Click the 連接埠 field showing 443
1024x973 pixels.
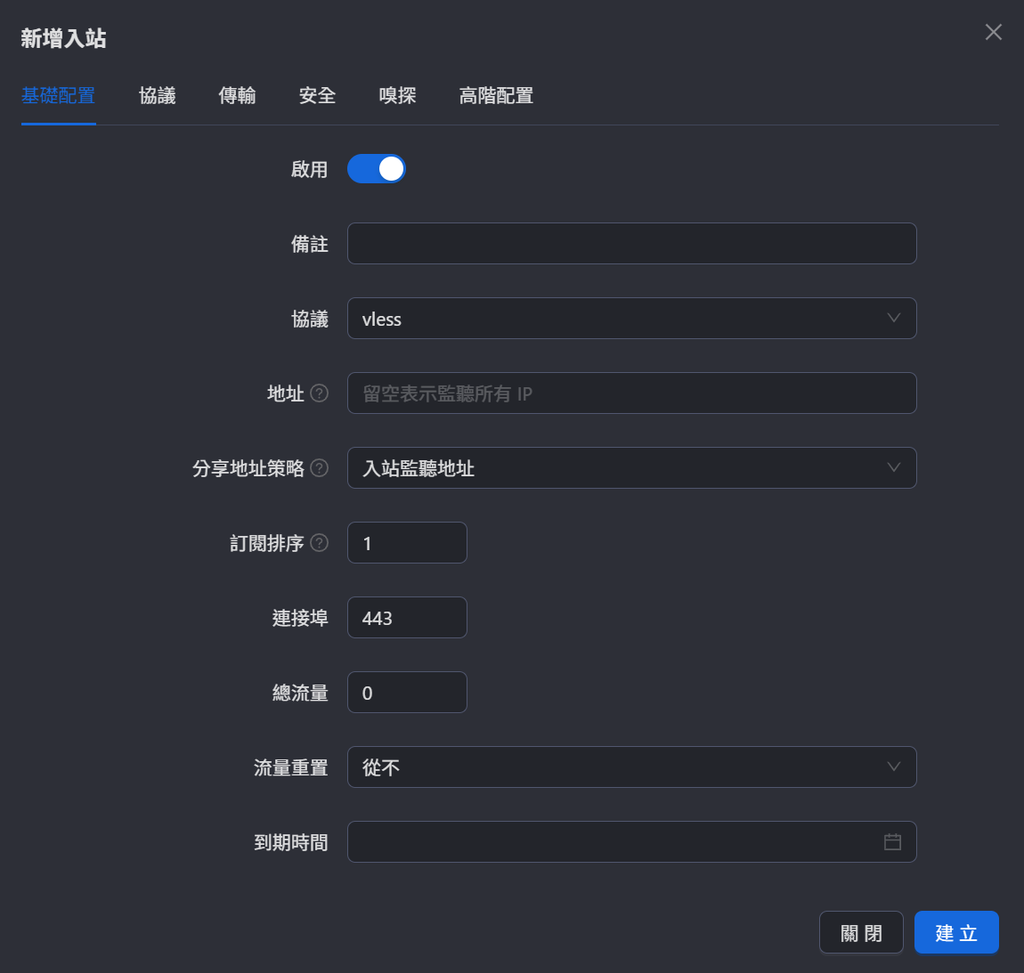click(407, 618)
